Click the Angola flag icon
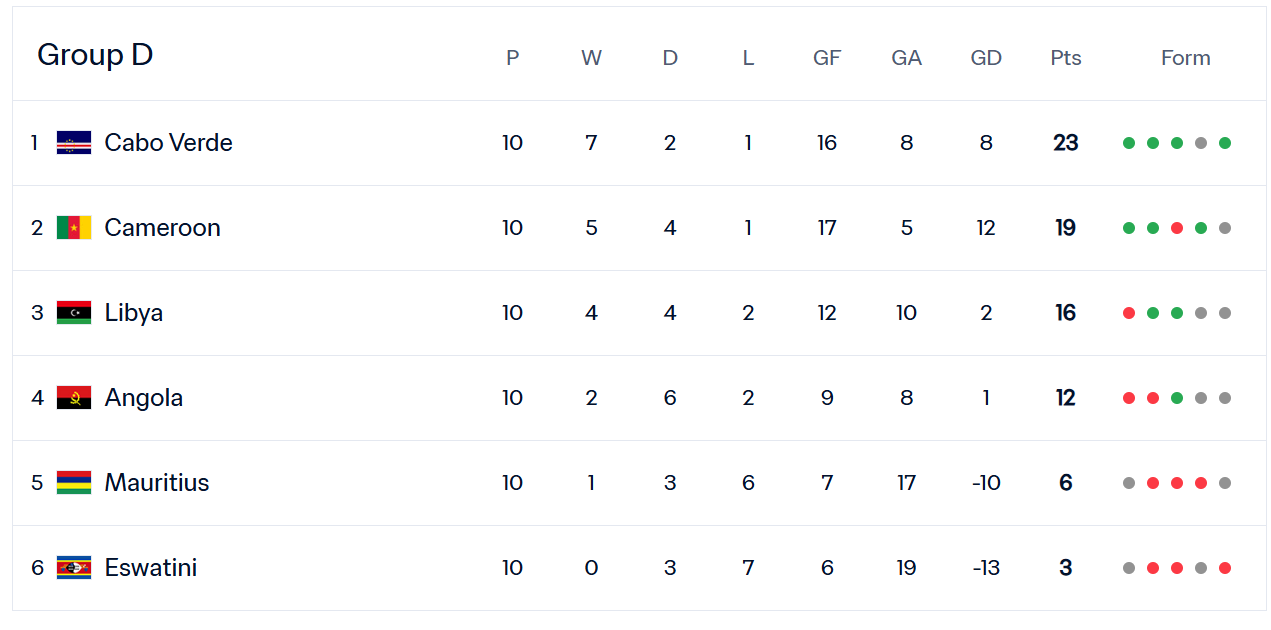 click(74, 398)
